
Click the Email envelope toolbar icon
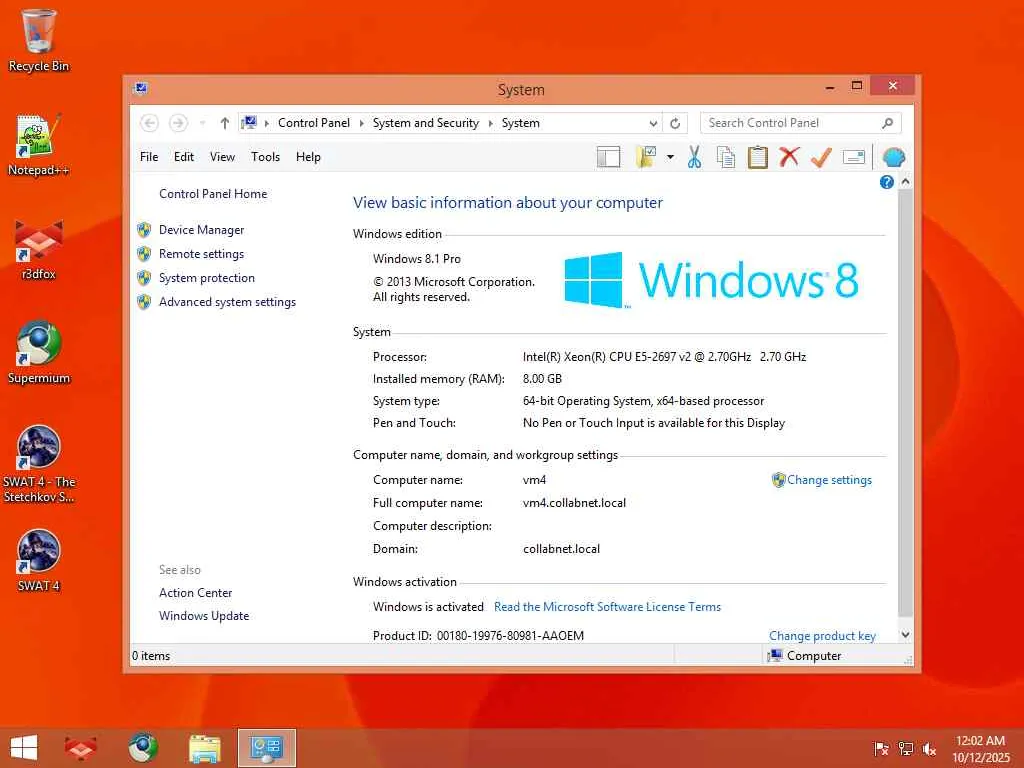pyautogui.click(x=854, y=157)
